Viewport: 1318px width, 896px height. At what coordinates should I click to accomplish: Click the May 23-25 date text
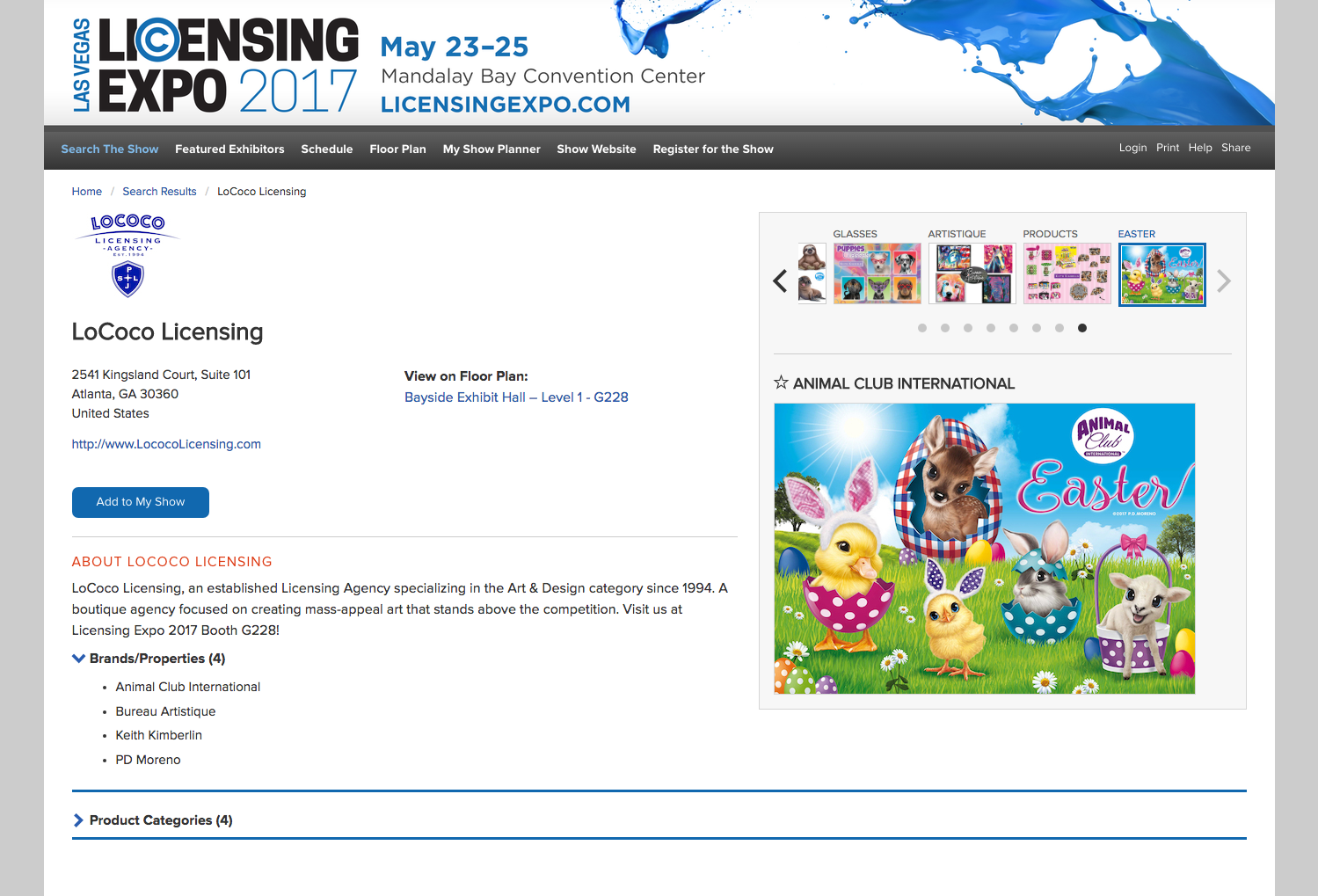[x=455, y=47]
